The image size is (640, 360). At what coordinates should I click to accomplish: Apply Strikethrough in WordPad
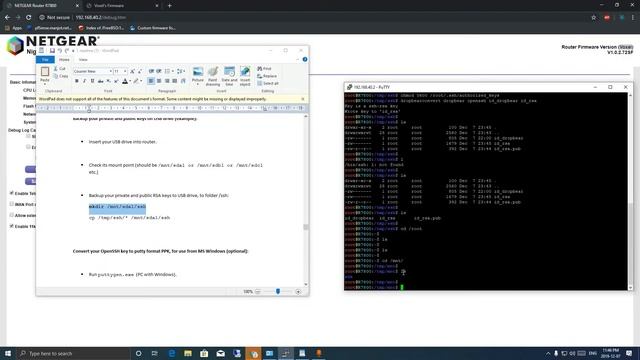(100, 81)
